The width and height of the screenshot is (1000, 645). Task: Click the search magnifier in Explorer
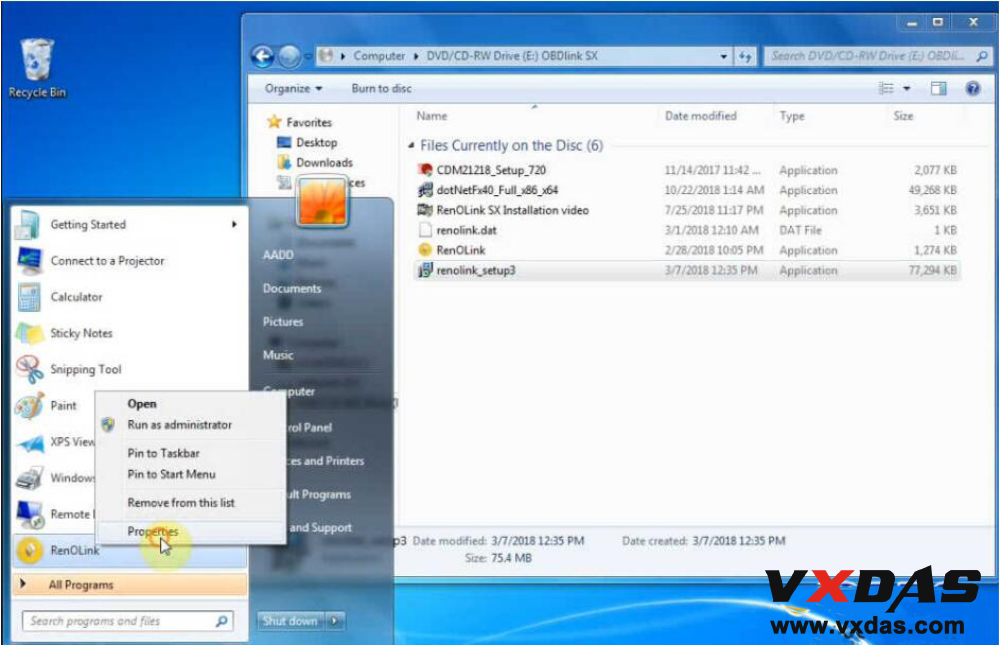(x=982, y=56)
